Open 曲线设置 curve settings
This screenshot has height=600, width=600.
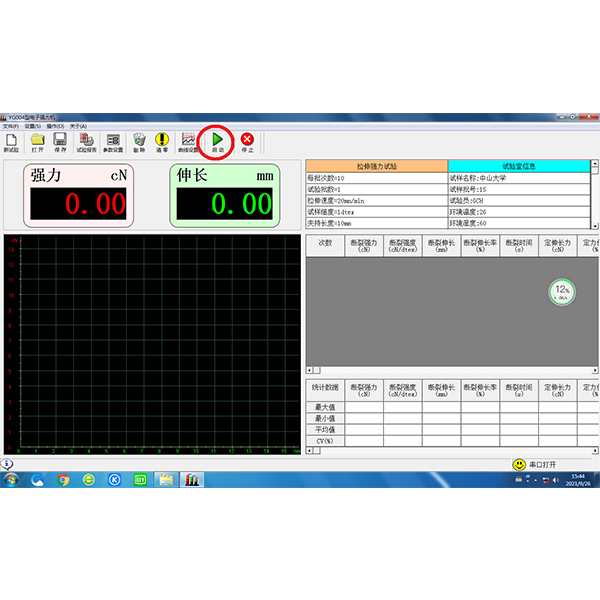pos(188,142)
